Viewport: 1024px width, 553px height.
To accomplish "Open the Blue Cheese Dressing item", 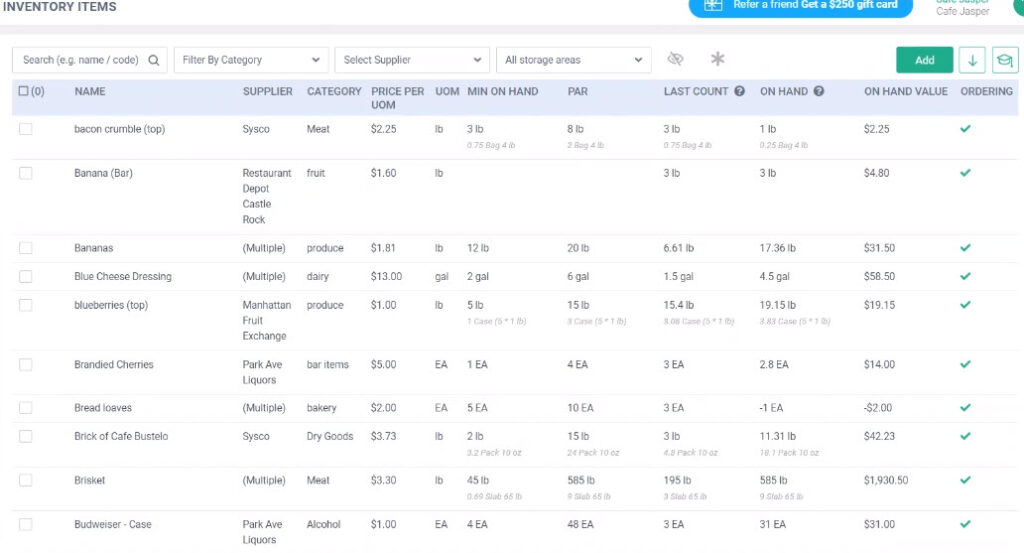I will pyautogui.click(x=123, y=276).
